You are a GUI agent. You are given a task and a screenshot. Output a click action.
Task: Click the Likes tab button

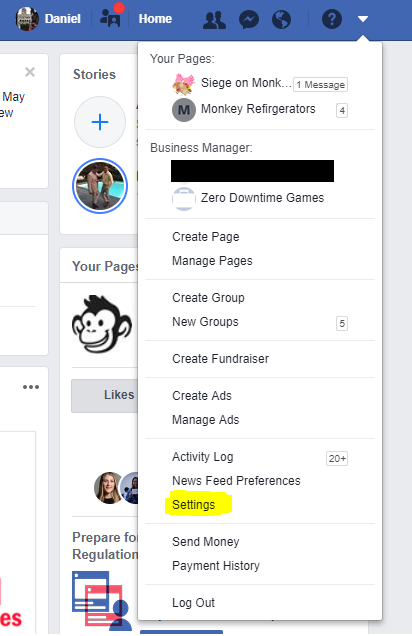(105, 395)
